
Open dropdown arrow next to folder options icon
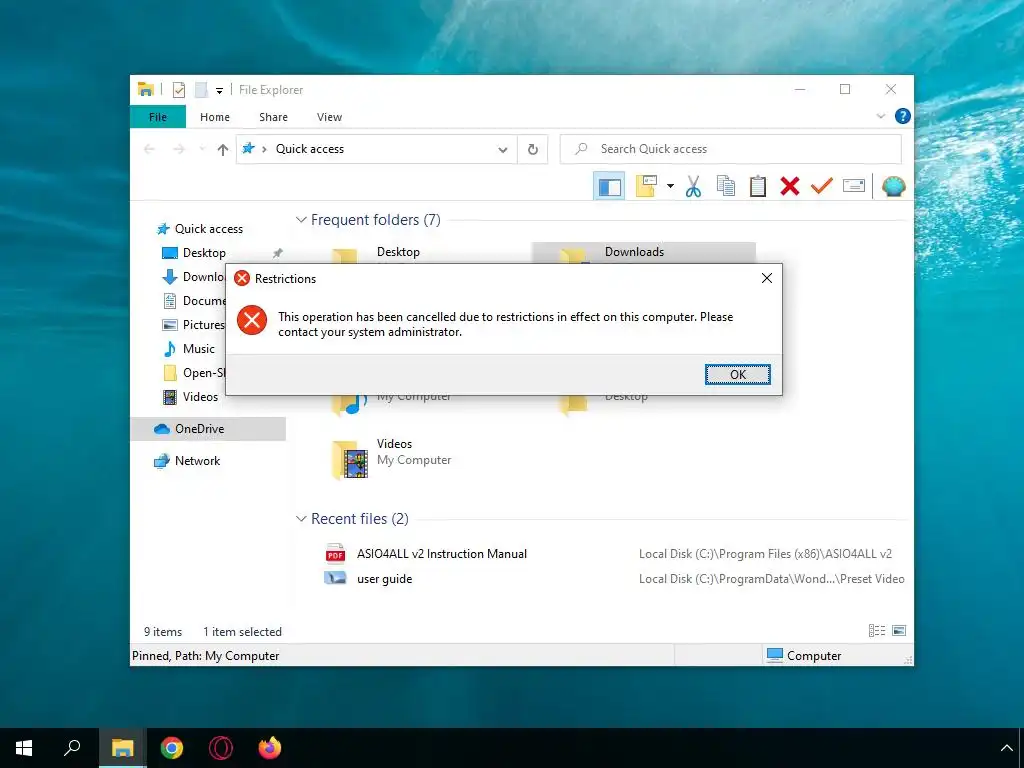pyautogui.click(x=670, y=186)
